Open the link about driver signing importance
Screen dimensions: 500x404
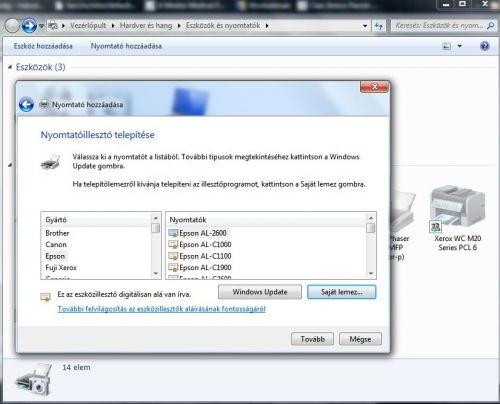coord(161,309)
